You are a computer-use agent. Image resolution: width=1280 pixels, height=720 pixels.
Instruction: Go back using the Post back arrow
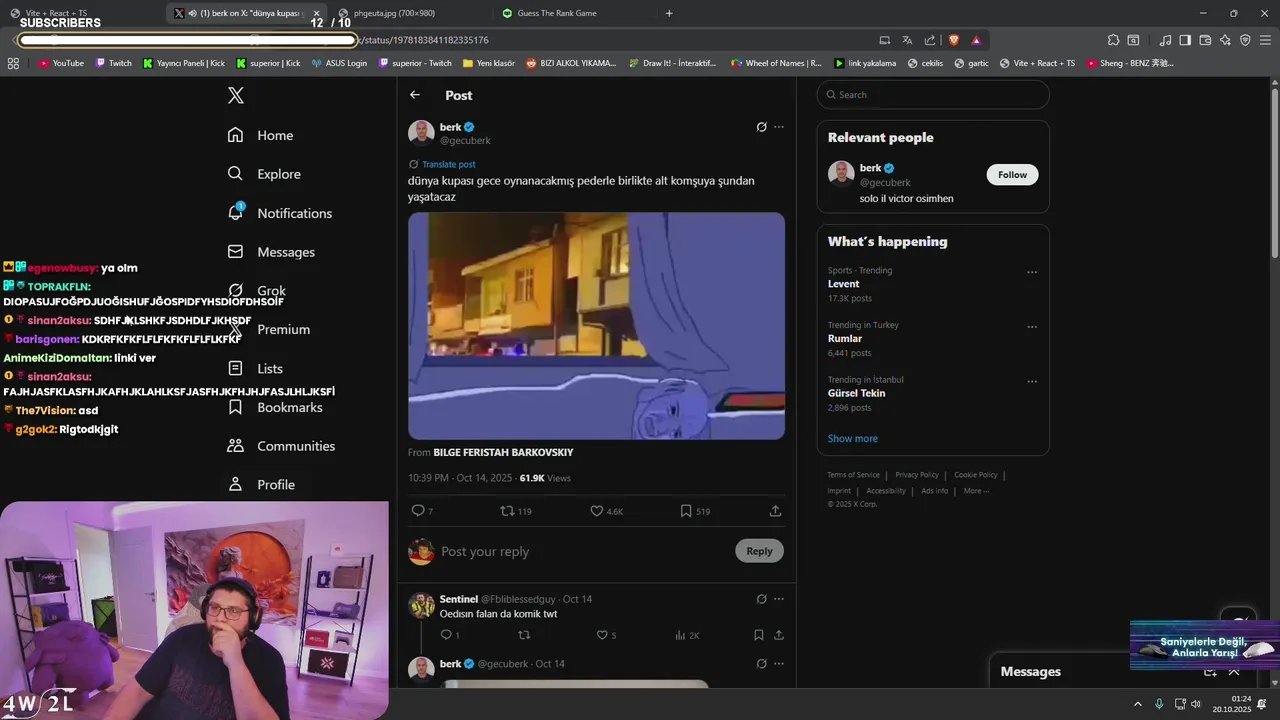pyautogui.click(x=415, y=95)
